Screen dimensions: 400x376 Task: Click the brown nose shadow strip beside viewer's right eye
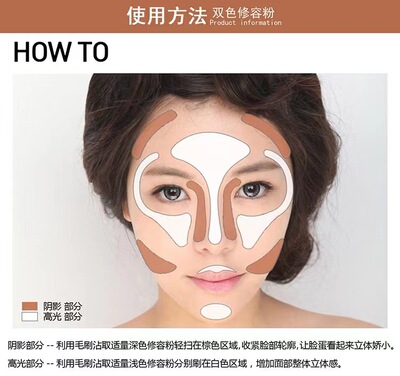pos(231,209)
